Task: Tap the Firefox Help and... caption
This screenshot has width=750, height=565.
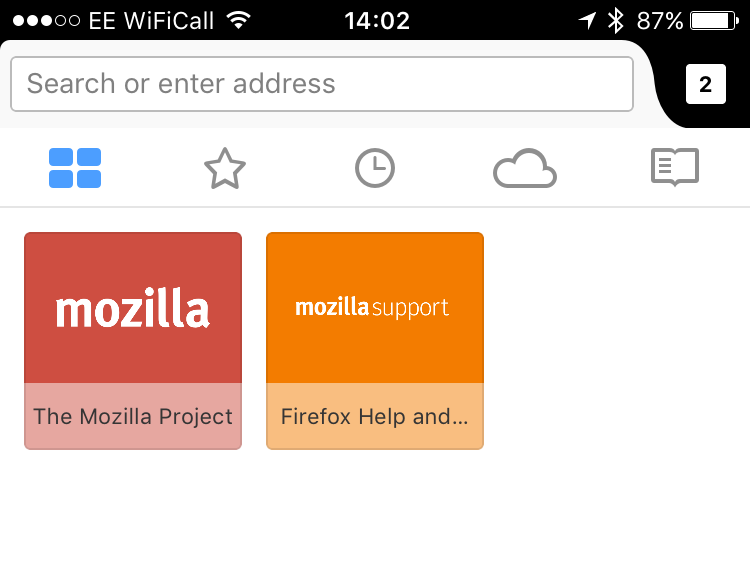Action: 375,416
